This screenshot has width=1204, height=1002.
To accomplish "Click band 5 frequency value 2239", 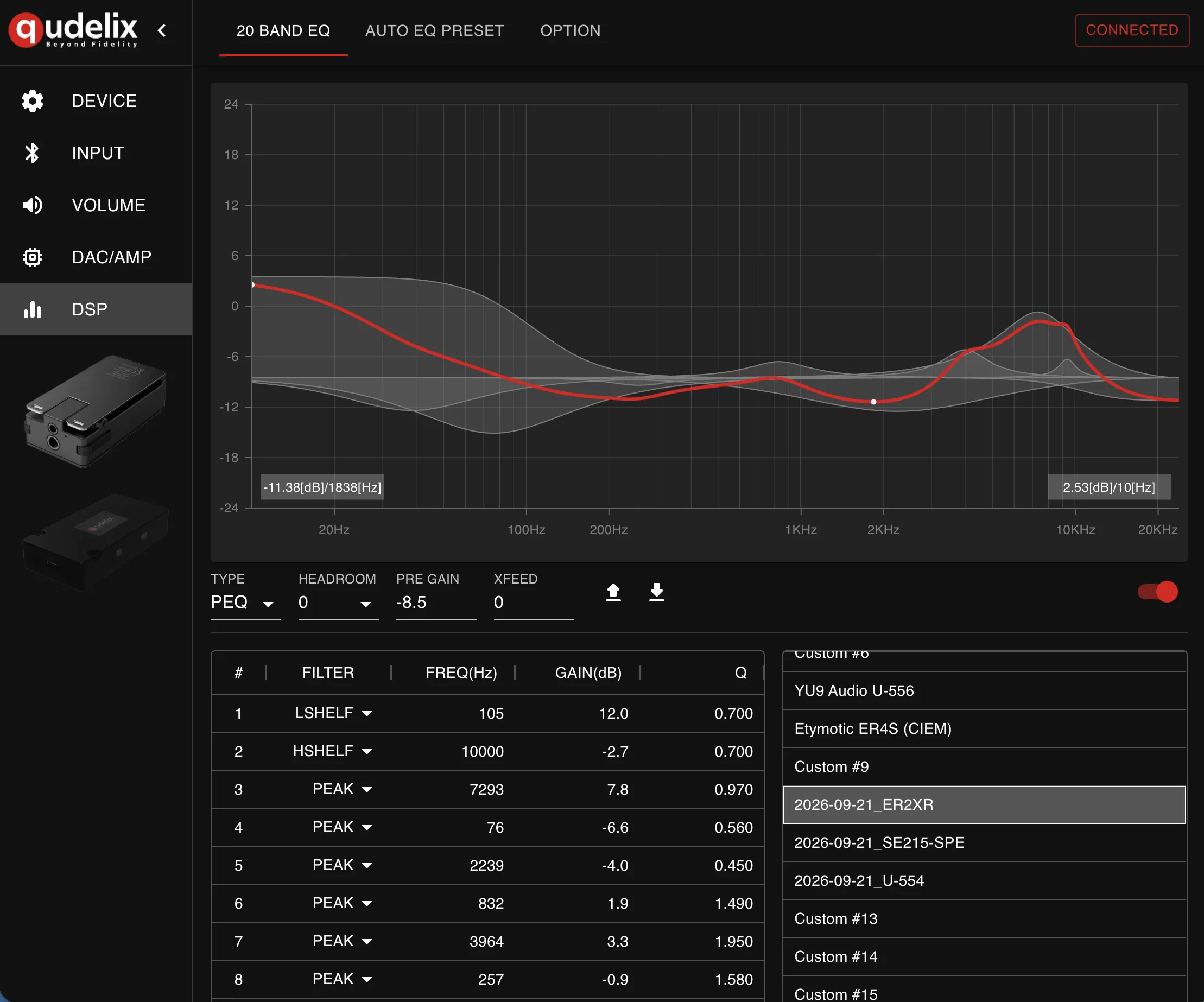I will point(487,866).
